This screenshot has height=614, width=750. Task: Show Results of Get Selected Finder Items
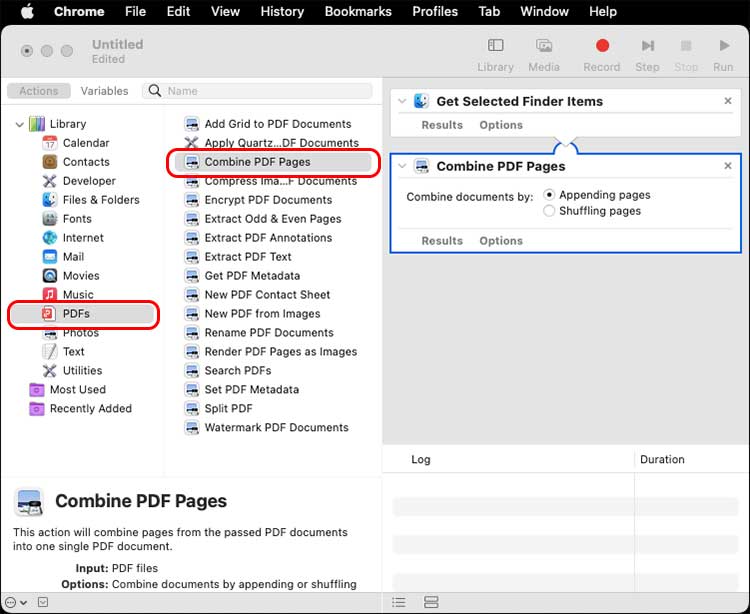442,125
